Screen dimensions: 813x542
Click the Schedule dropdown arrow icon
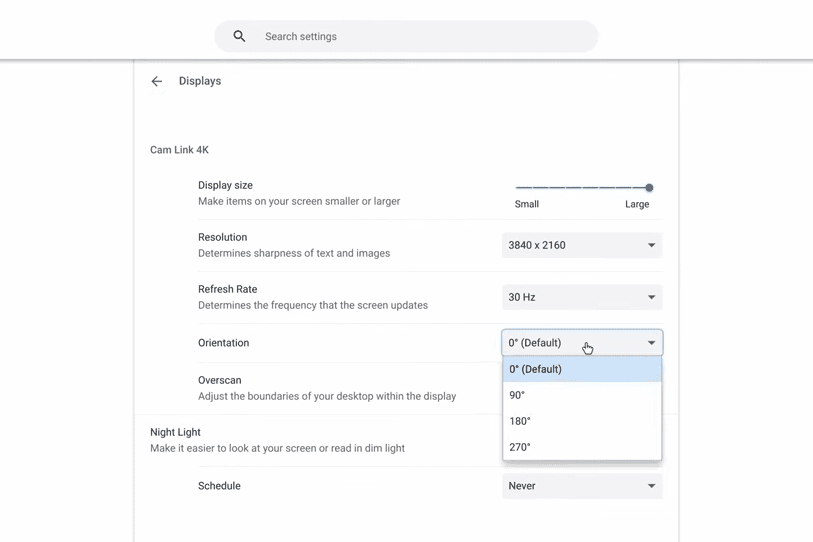(x=651, y=486)
